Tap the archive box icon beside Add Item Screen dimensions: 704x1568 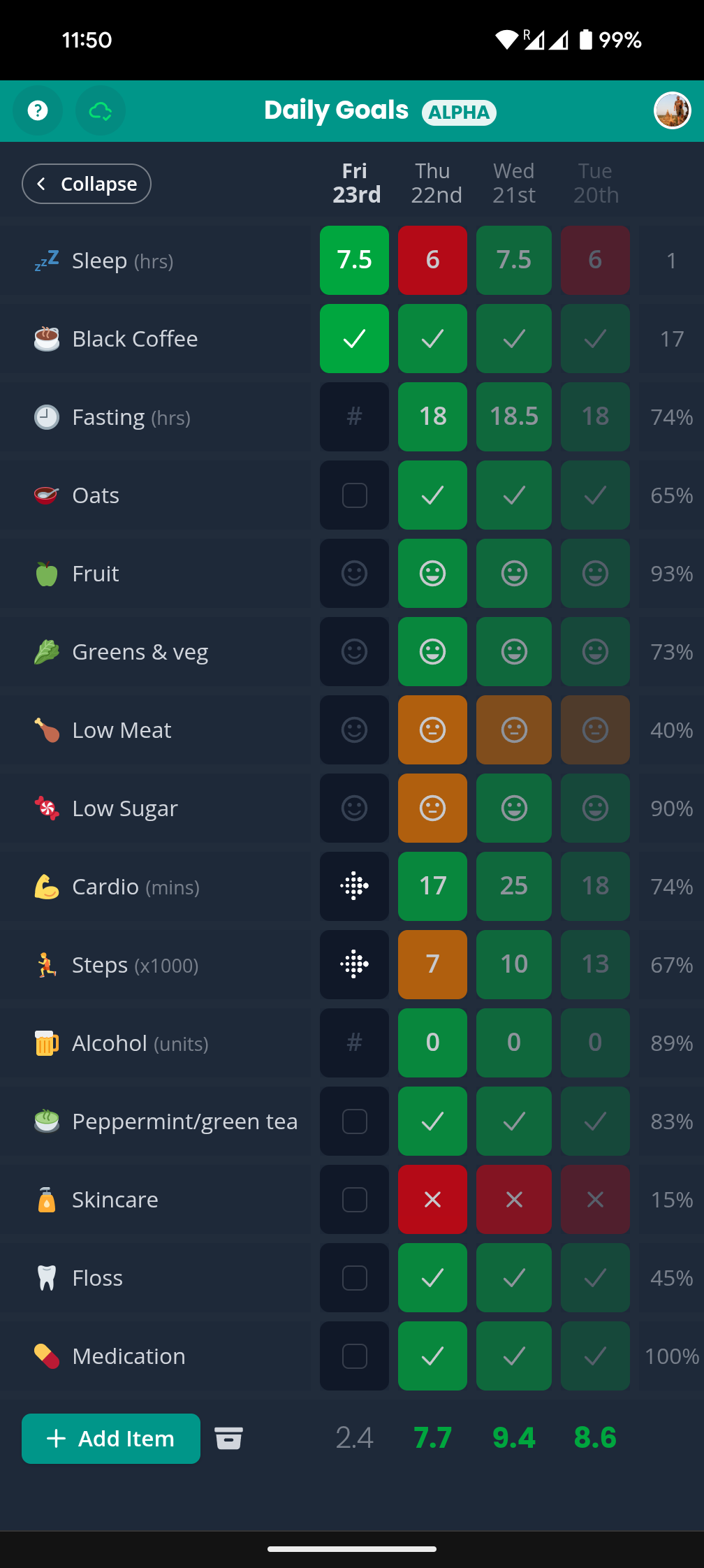point(229,1438)
